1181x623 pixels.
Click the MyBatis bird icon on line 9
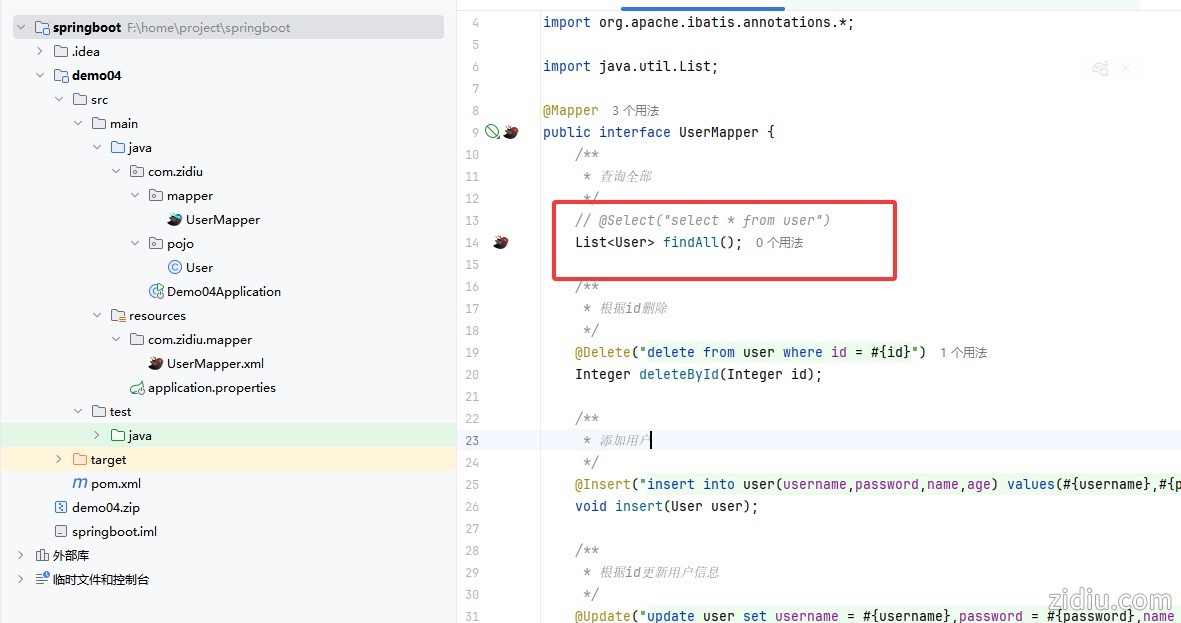510,132
